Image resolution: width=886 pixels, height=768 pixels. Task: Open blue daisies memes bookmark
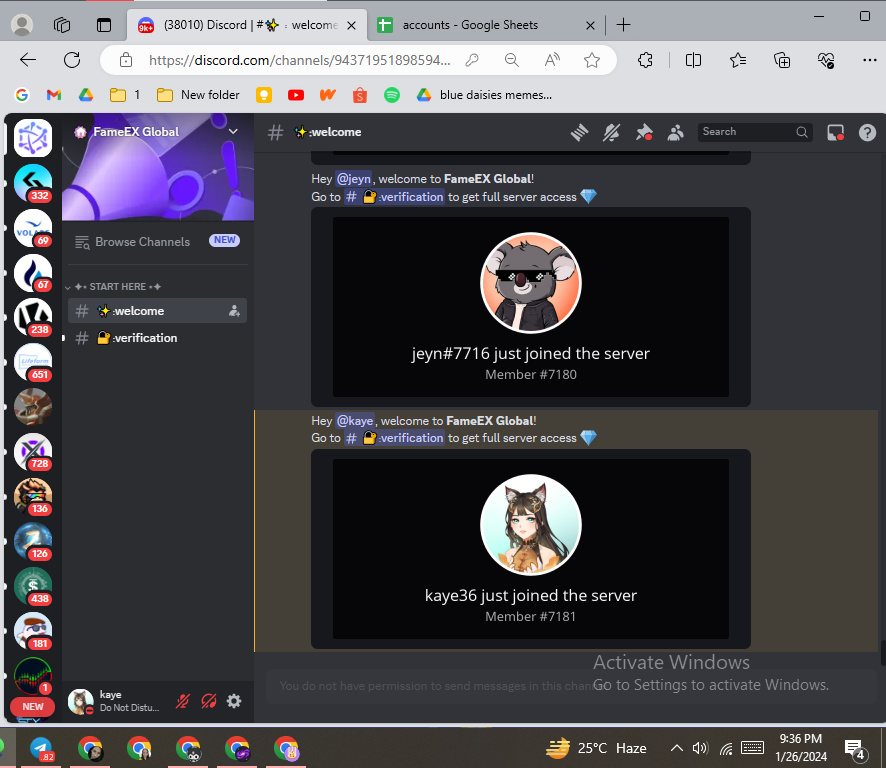point(484,95)
